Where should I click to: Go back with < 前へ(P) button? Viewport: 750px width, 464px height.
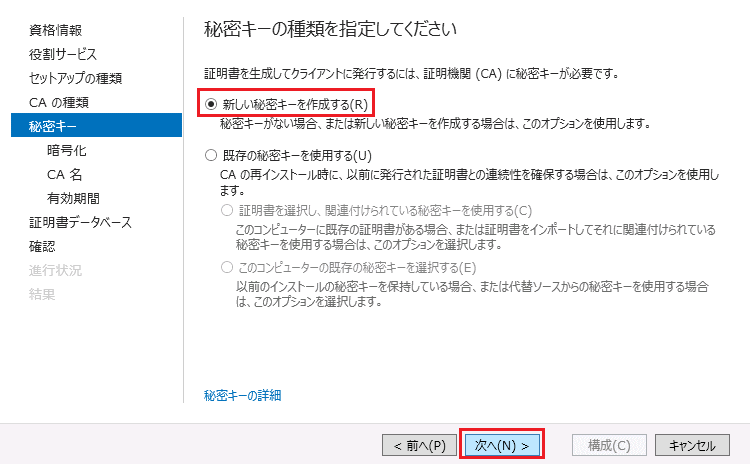(419, 445)
